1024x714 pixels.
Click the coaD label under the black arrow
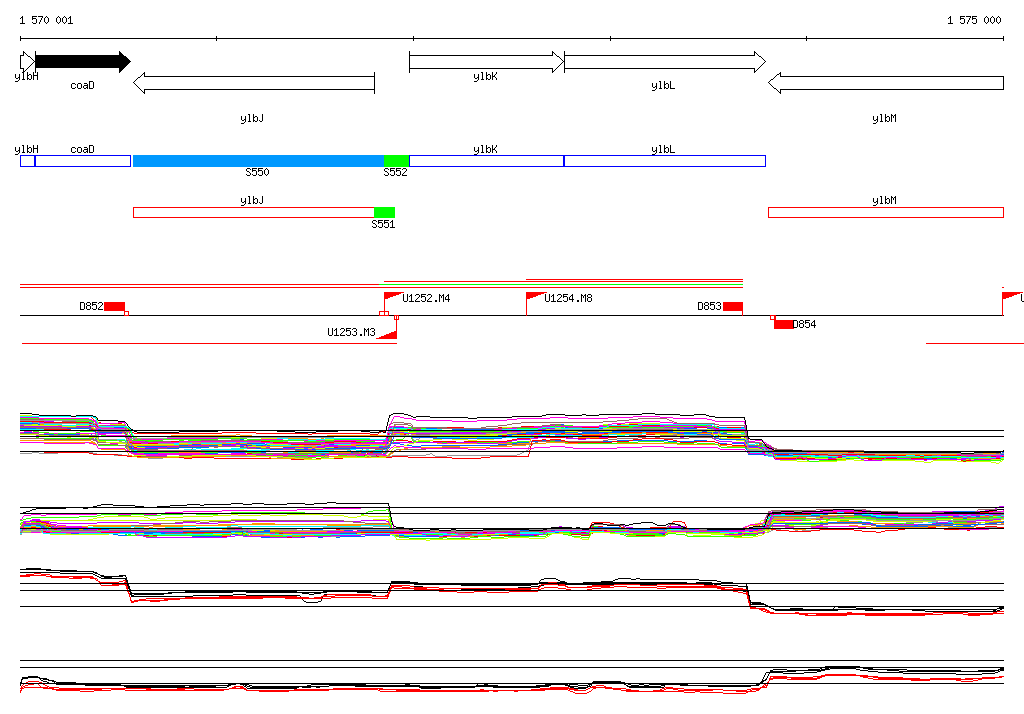[x=82, y=86]
